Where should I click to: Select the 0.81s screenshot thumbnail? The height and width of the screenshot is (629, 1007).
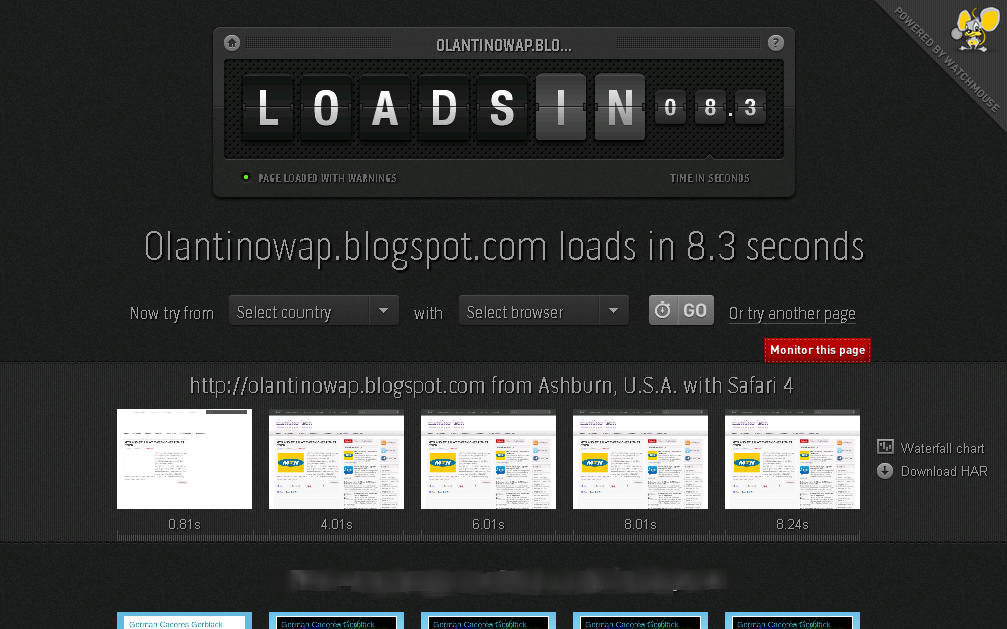pos(184,459)
